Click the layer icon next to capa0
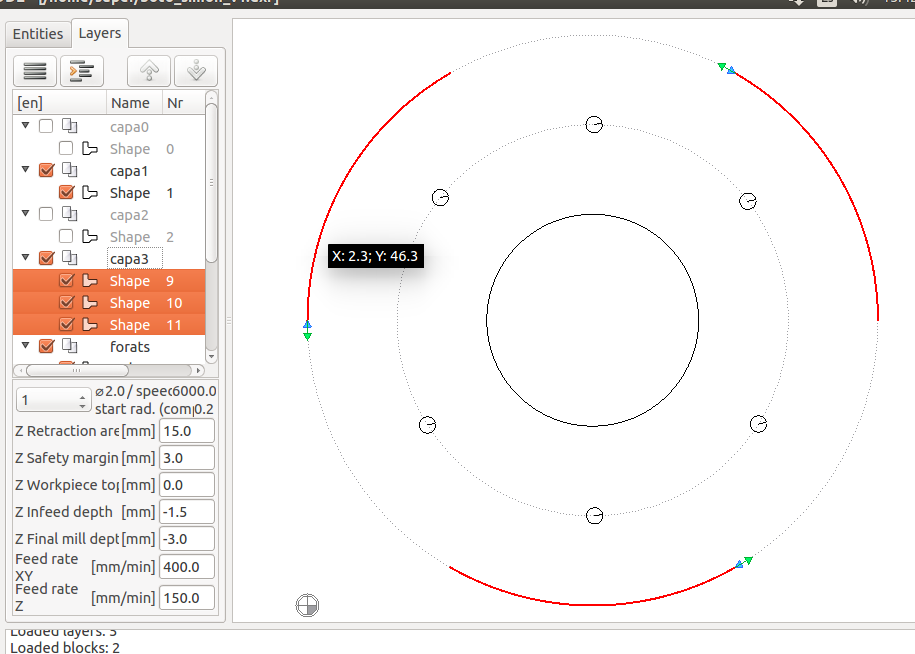Image resolution: width=915 pixels, height=654 pixels. tap(69, 127)
